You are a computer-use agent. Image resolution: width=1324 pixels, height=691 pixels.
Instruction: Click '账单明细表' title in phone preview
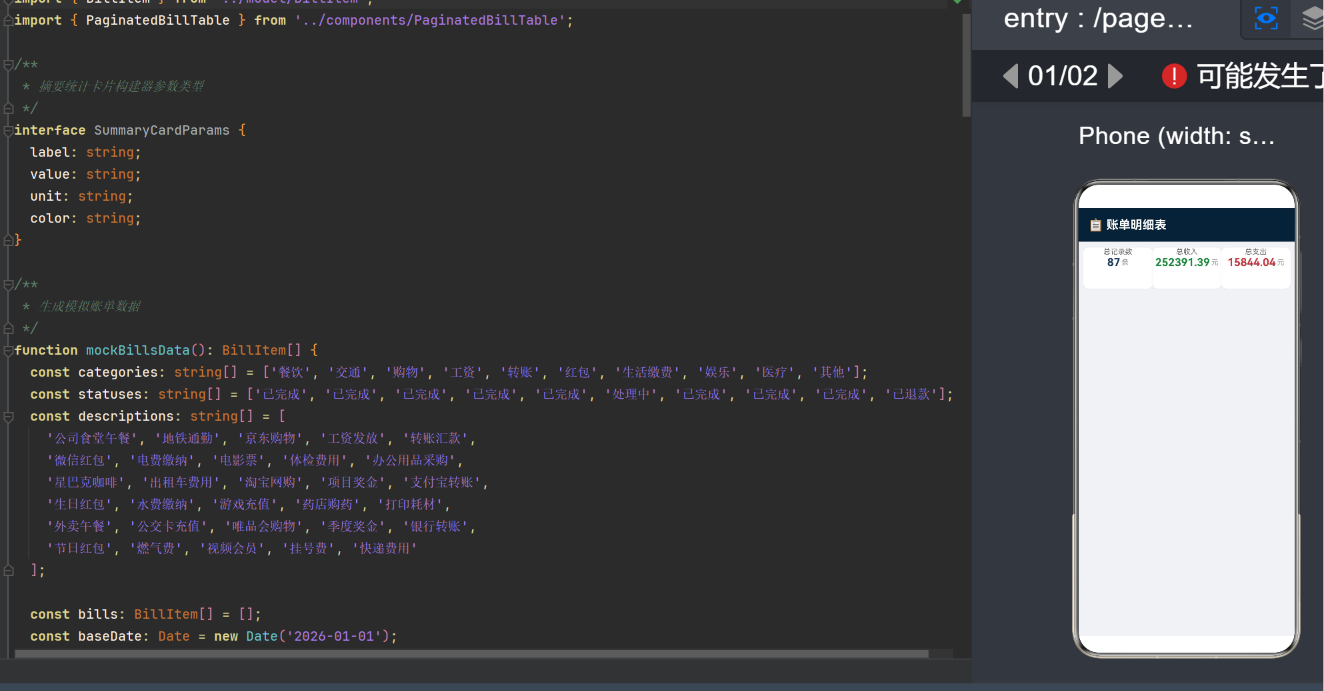(1136, 225)
